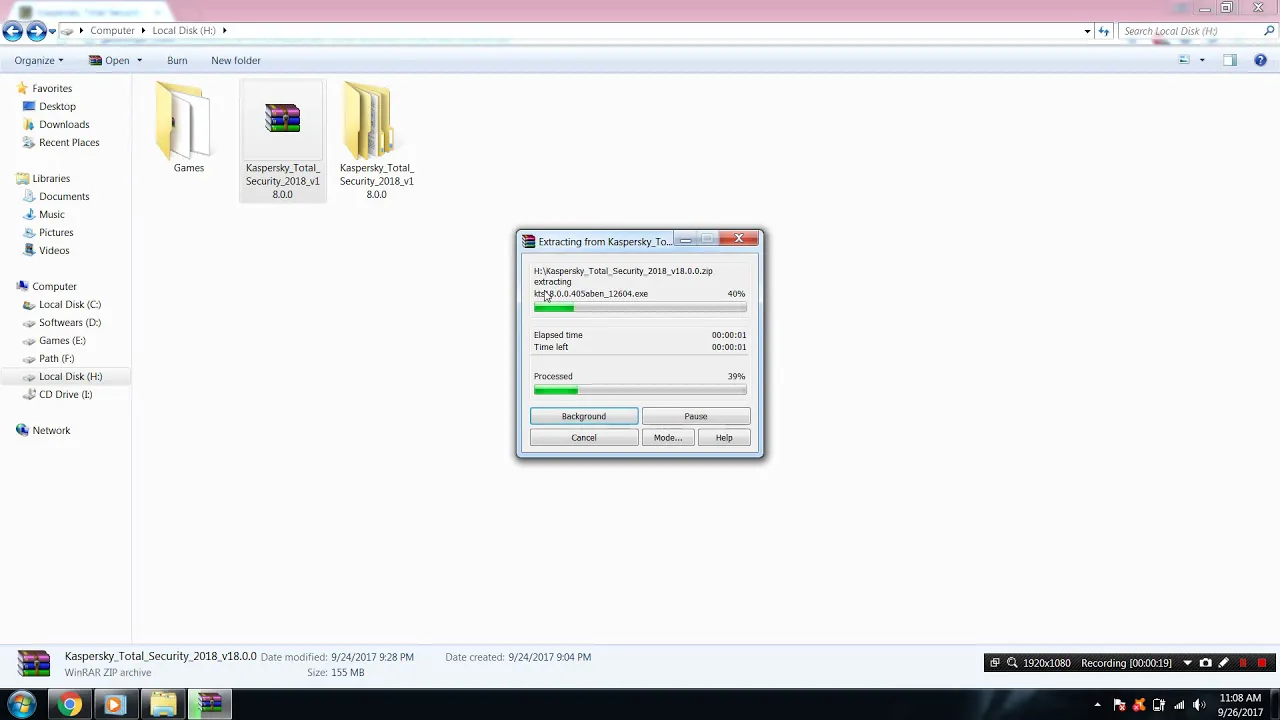This screenshot has width=1280, height=720.
Task: Click the Mode... button in extraction dialog
Action: point(668,438)
